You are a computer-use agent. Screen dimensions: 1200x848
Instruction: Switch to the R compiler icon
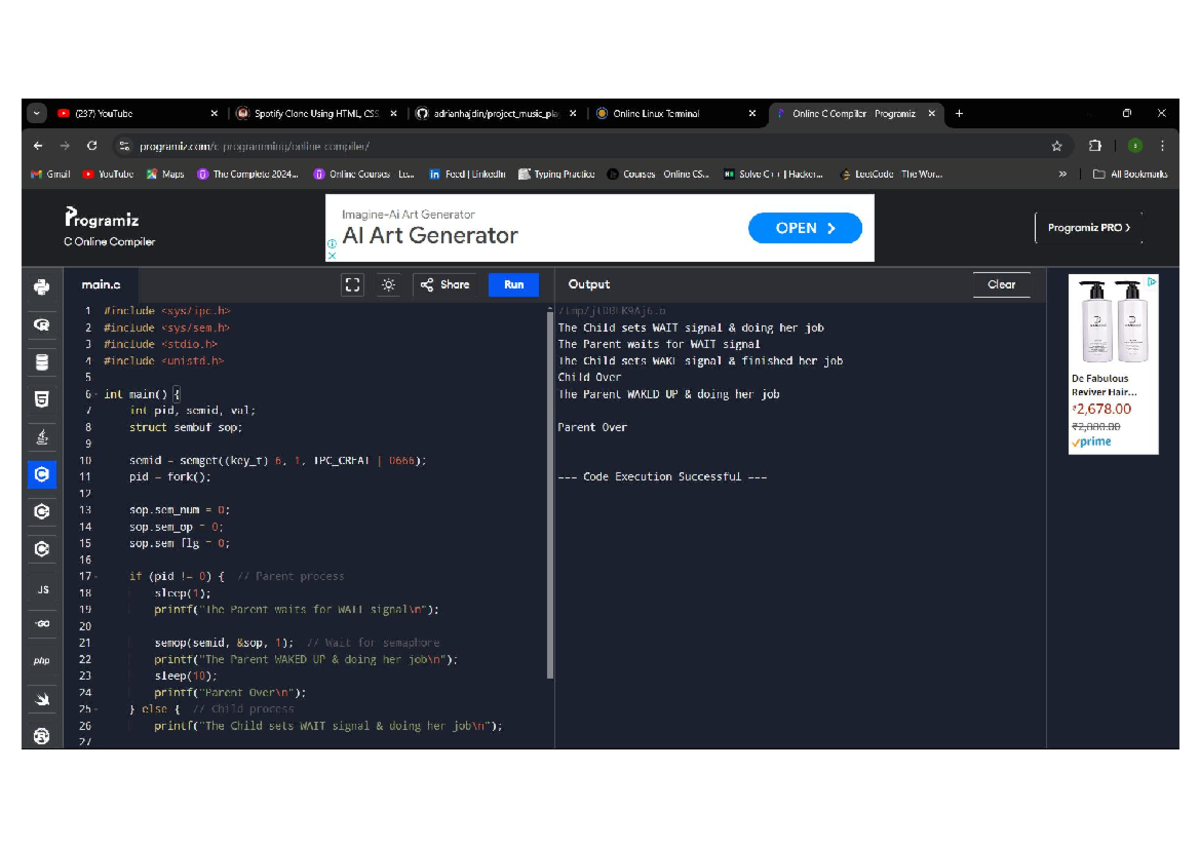coord(41,325)
